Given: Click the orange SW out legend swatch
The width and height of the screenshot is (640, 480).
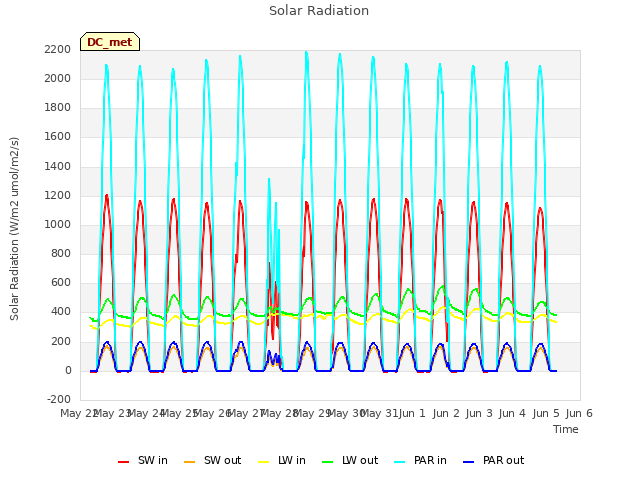Looking at the screenshot, I should pos(189,462).
